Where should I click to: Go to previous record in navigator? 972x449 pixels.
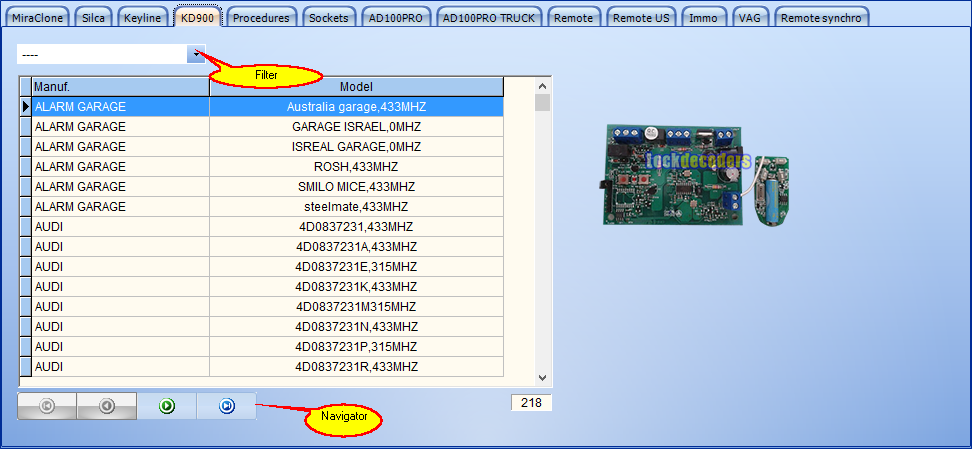(x=107, y=406)
